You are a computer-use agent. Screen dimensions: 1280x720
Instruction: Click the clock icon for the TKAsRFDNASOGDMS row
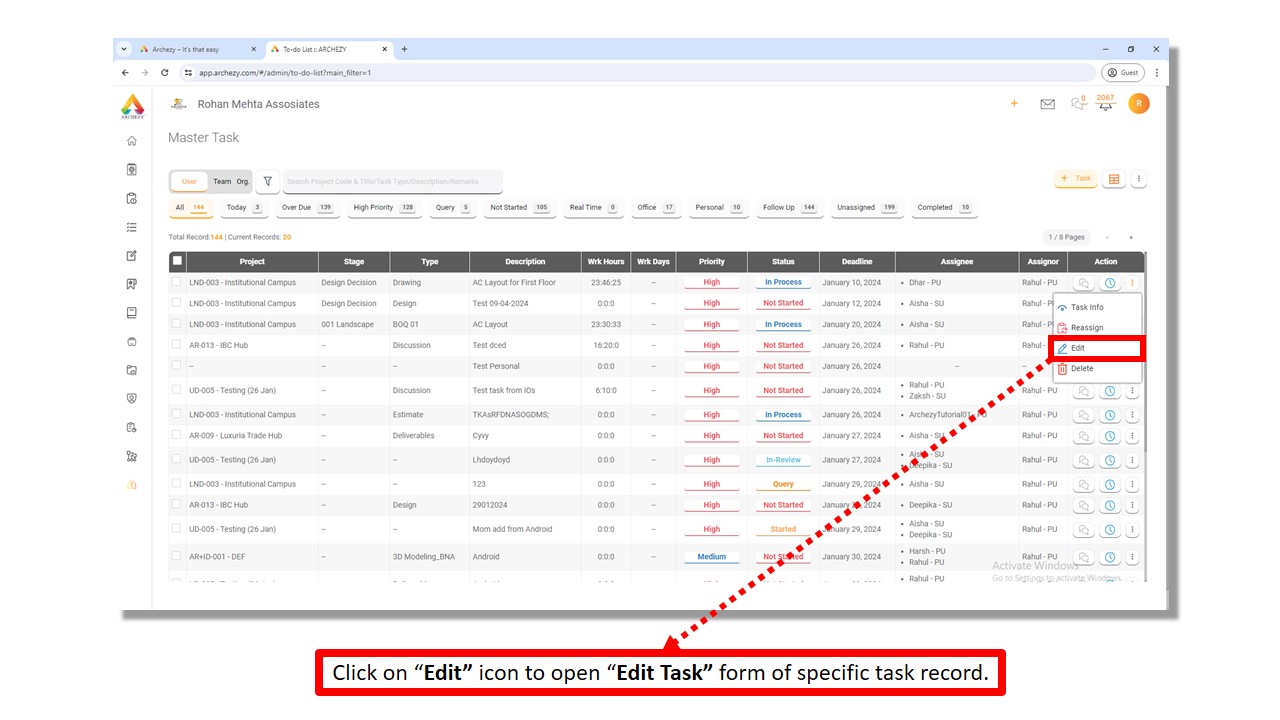(x=1110, y=415)
